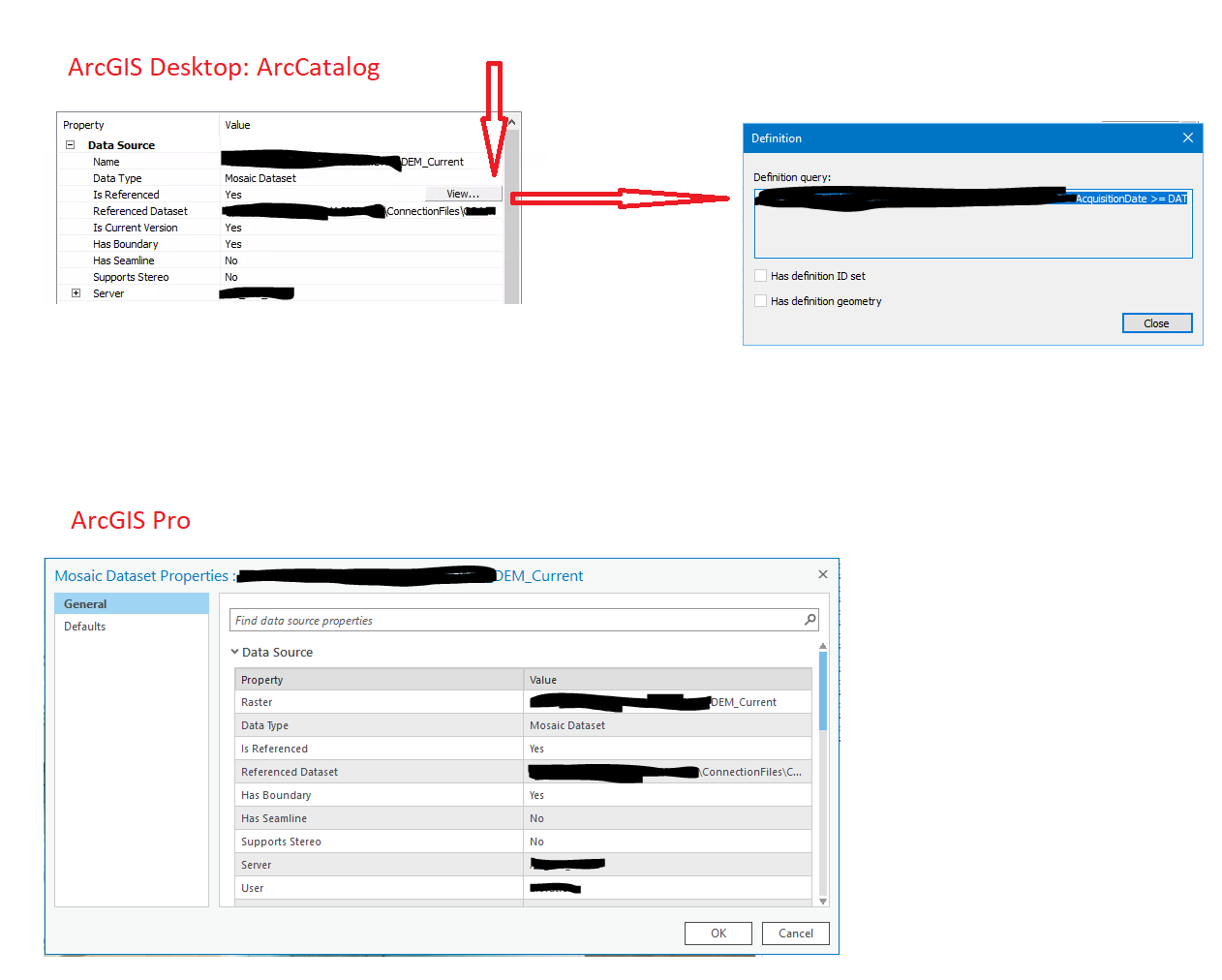1222x980 pixels.
Task: Click OK in Mosaic Dataset Properties
Action: click(x=718, y=934)
